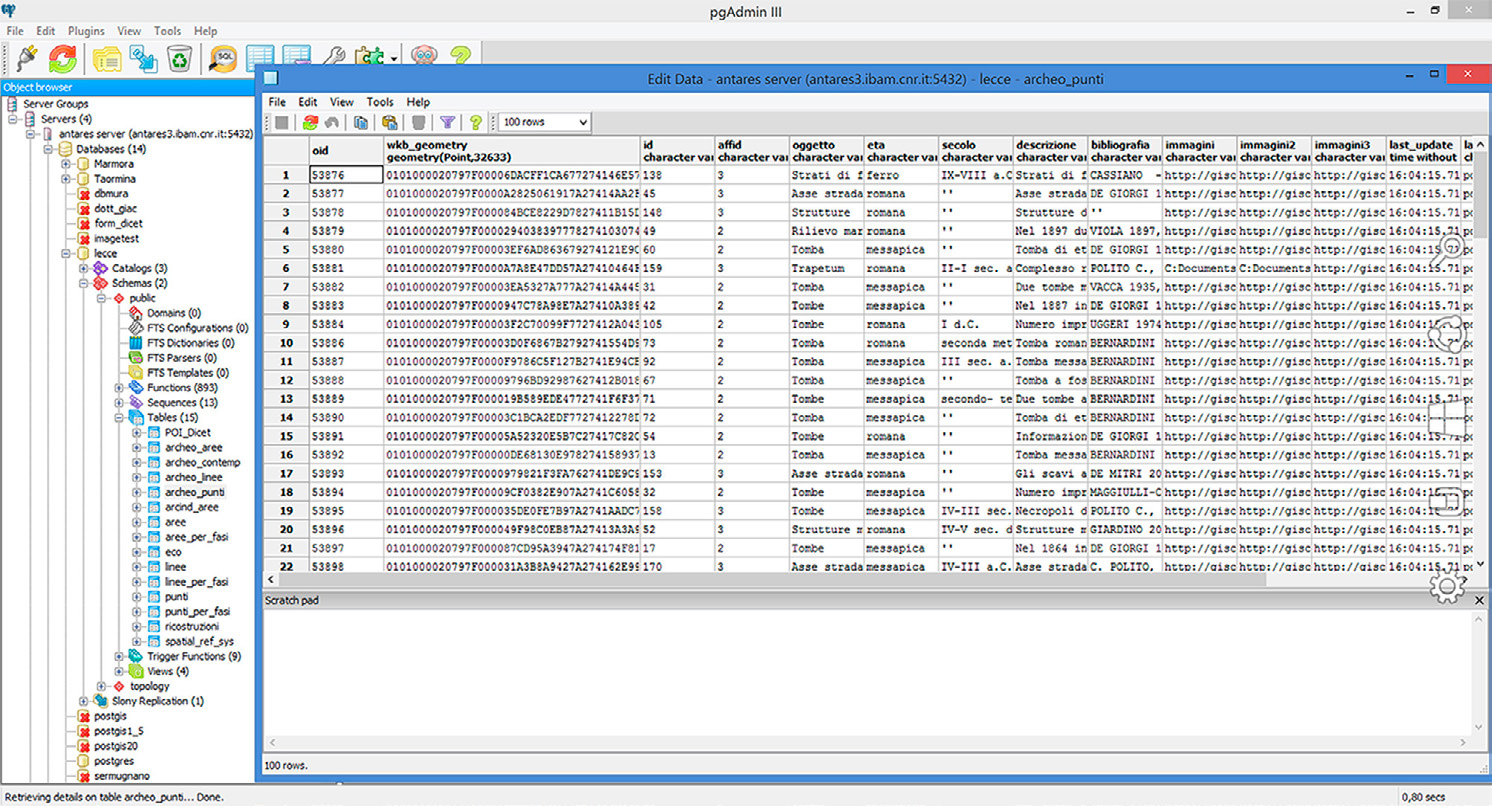Screen dimensions: 1492x806
Task: Expand the Catalogs (3) node
Action: [84, 268]
